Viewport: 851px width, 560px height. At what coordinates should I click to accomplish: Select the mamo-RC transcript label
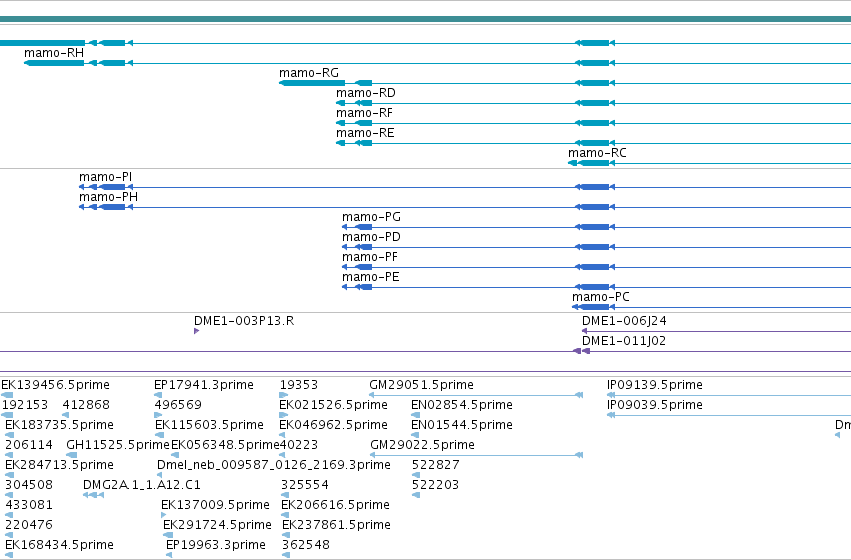[597, 153]
